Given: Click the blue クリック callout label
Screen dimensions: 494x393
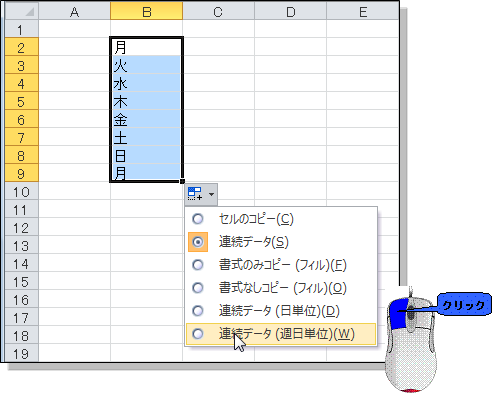Looking at the screenshot, I should 464,305.
